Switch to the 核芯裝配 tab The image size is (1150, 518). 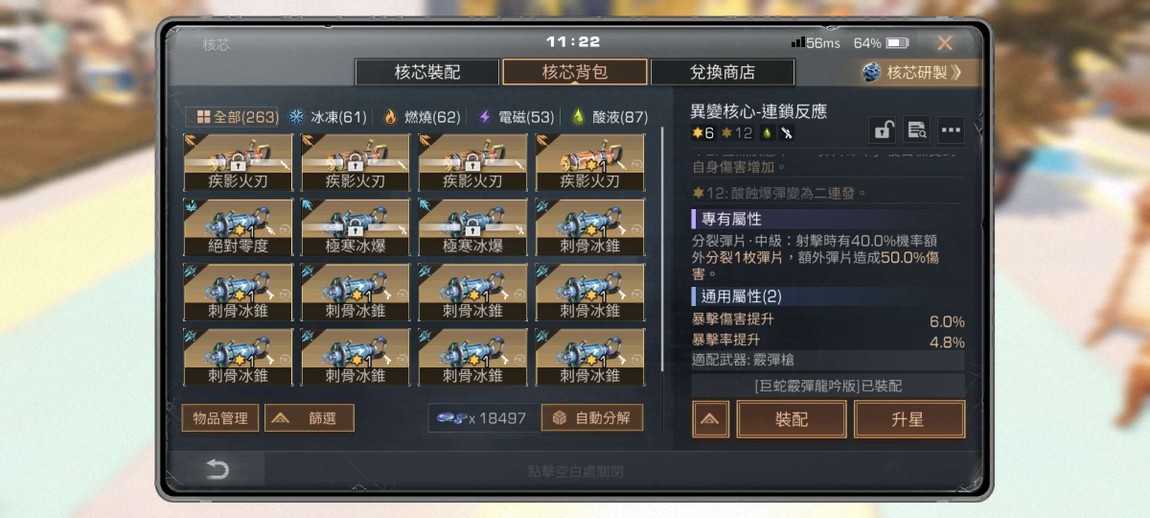click(x=428, y=72)
